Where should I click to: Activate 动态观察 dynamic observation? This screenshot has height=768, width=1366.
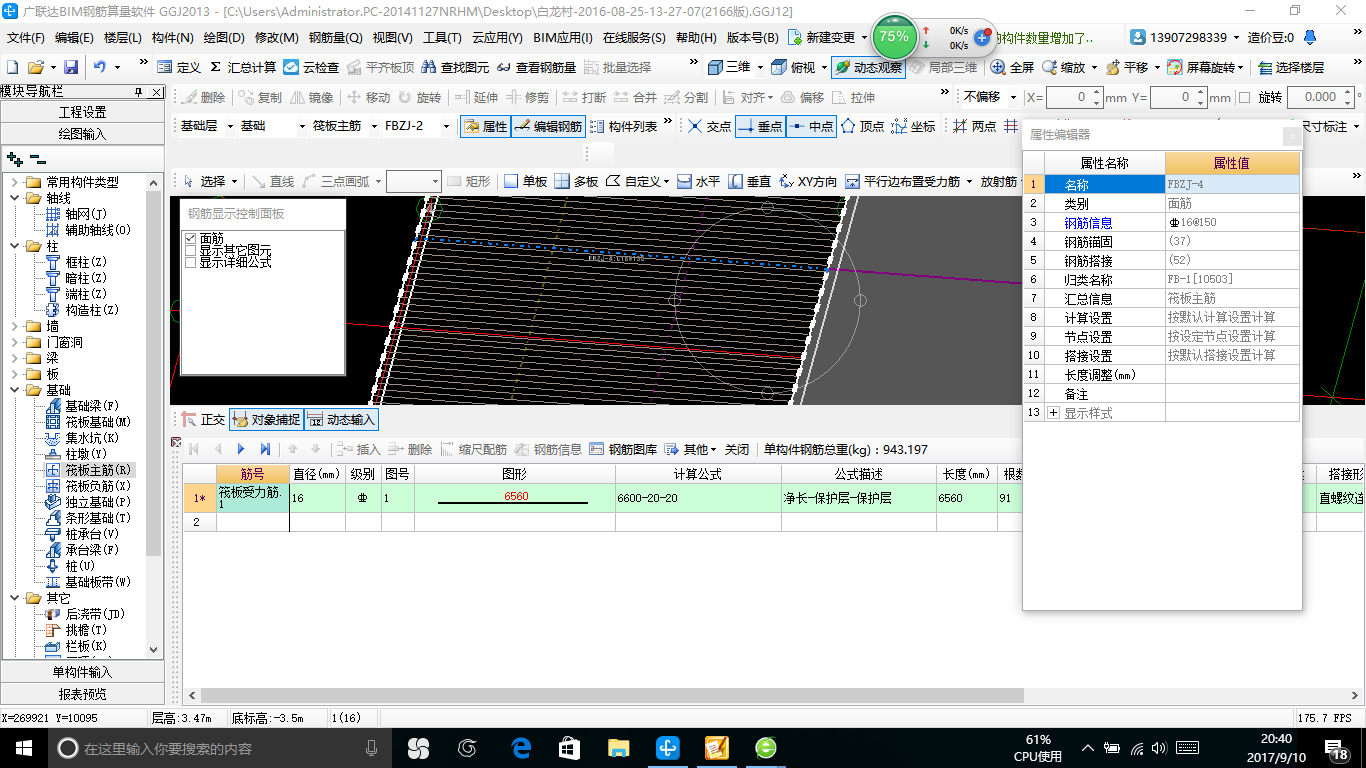(868, 67)
